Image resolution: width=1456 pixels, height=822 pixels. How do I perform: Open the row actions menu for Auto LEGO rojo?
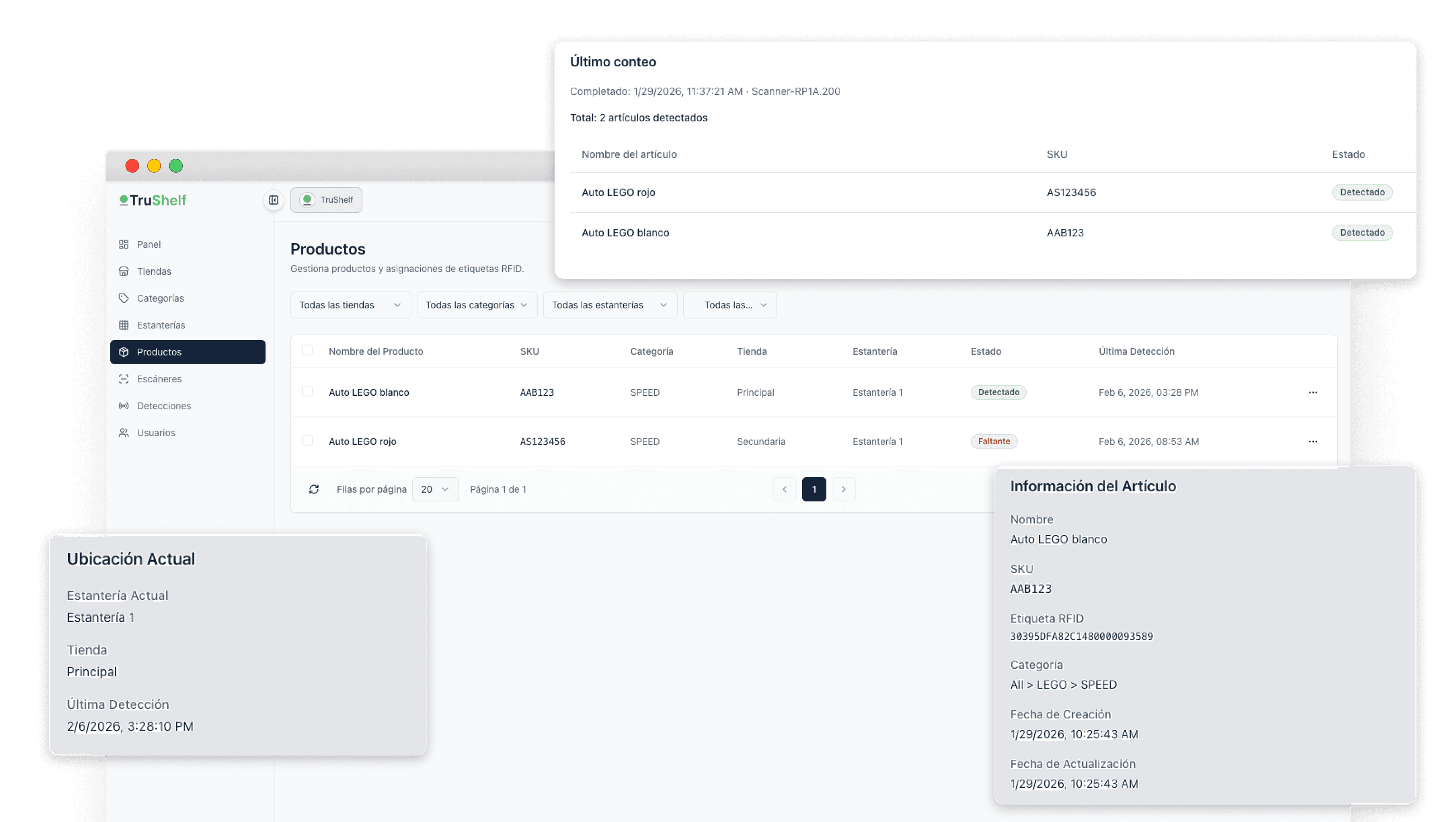coord(1313,442)
